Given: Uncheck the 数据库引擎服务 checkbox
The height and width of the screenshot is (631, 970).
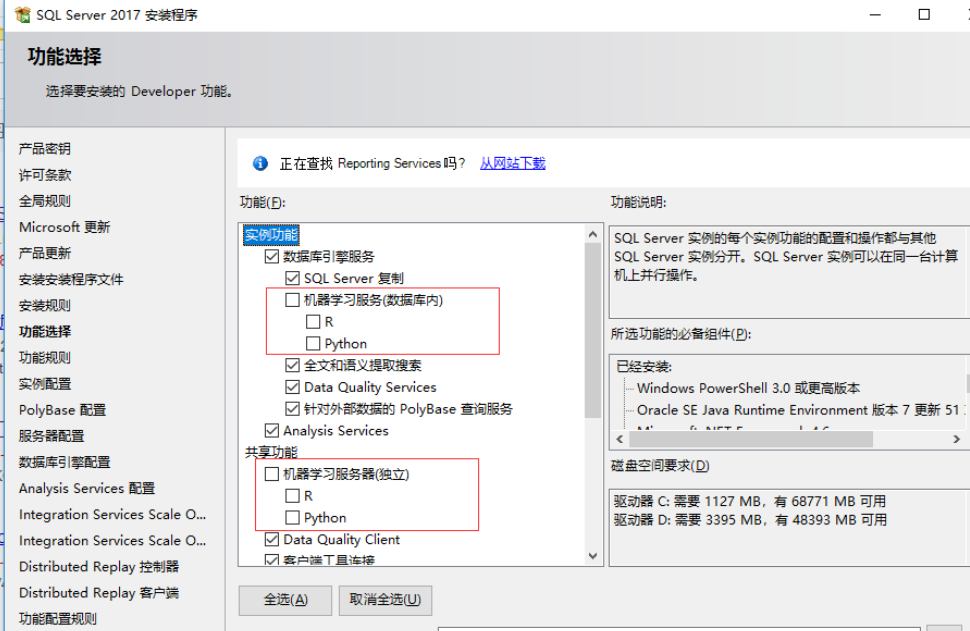Looking at the screenshot, I should pyautogui.click(x=272, y=256).
